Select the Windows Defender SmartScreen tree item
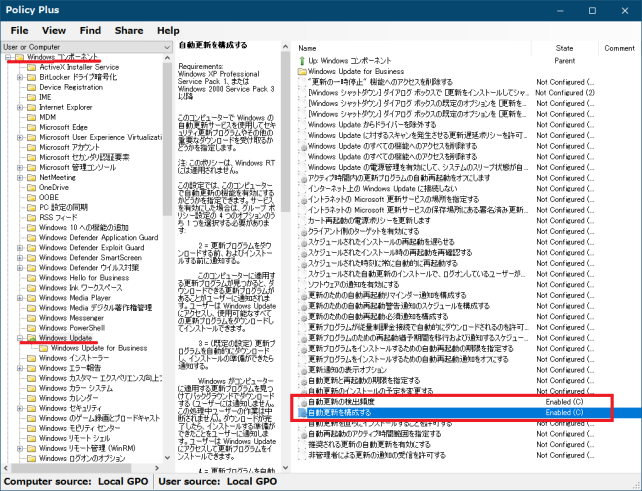642x491 pixels. tap(90, 258)
